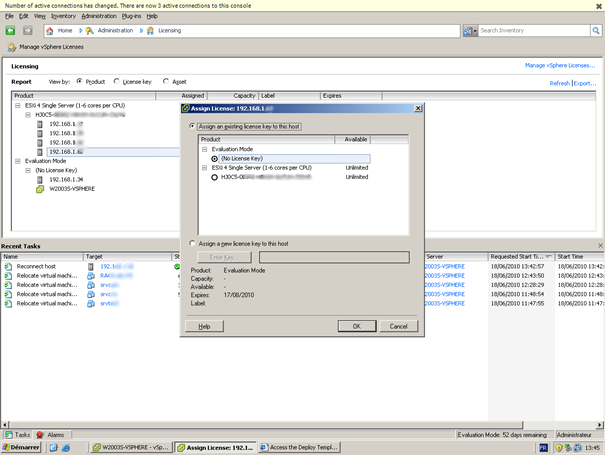Switch to W2003S-VSPHERE taskbar window
Viewport: 605px width, 455px height.
pyautogui.click(x=131, y=448)
